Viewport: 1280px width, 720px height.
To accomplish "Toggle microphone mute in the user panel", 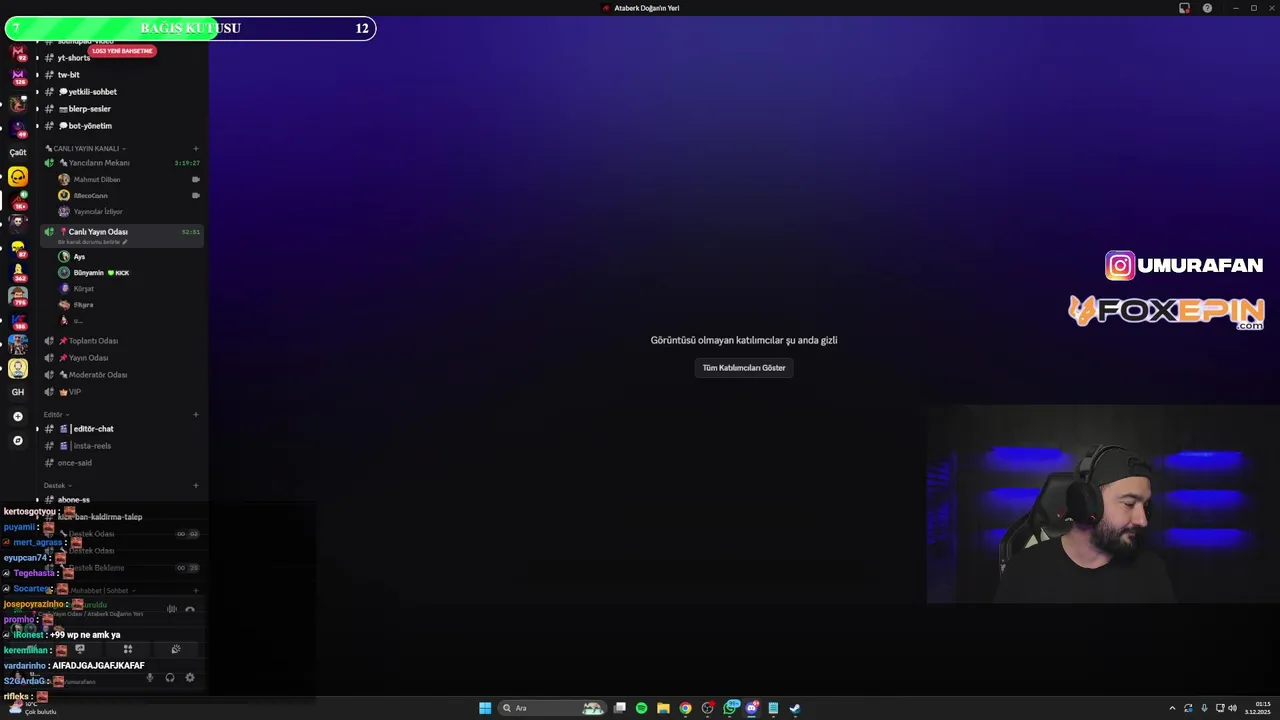I will [150, 678].
